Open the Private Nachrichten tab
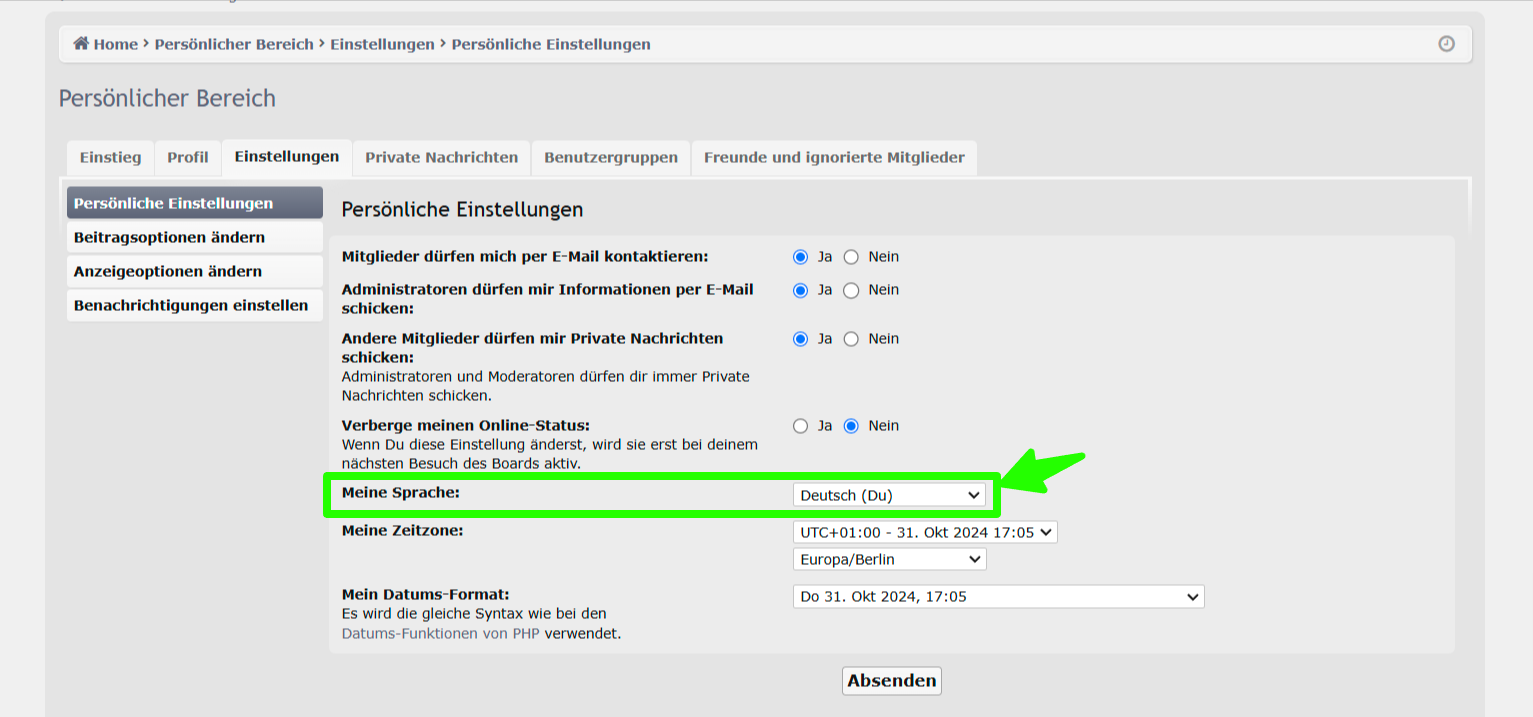 441,158
